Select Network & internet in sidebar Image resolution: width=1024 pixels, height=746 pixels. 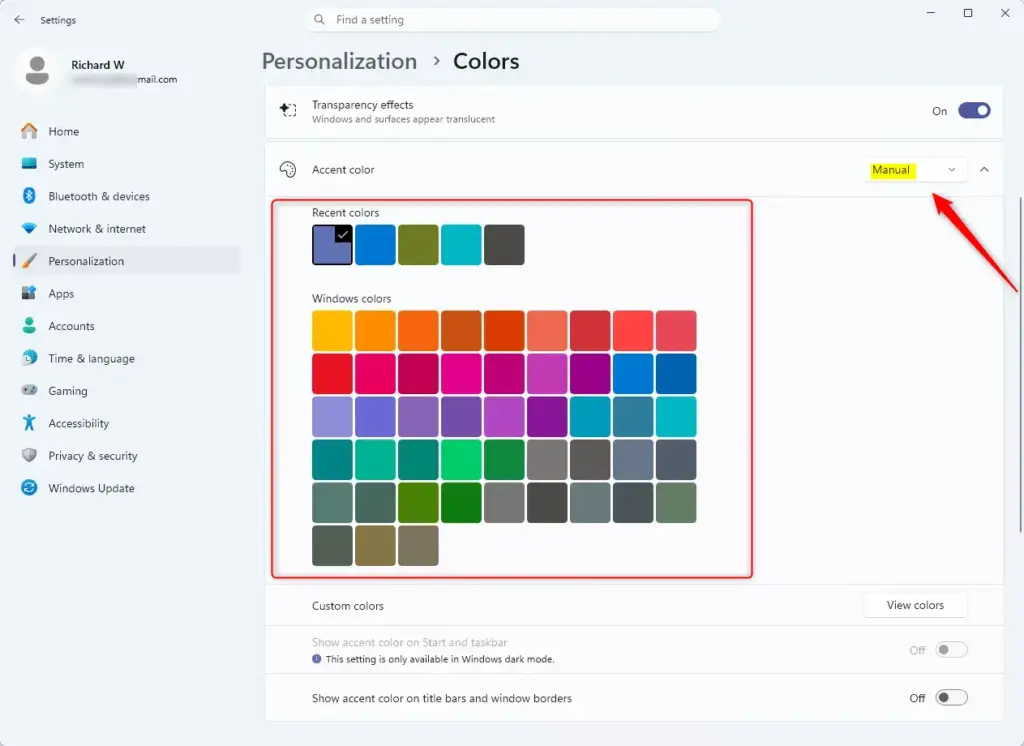point(127,229)
